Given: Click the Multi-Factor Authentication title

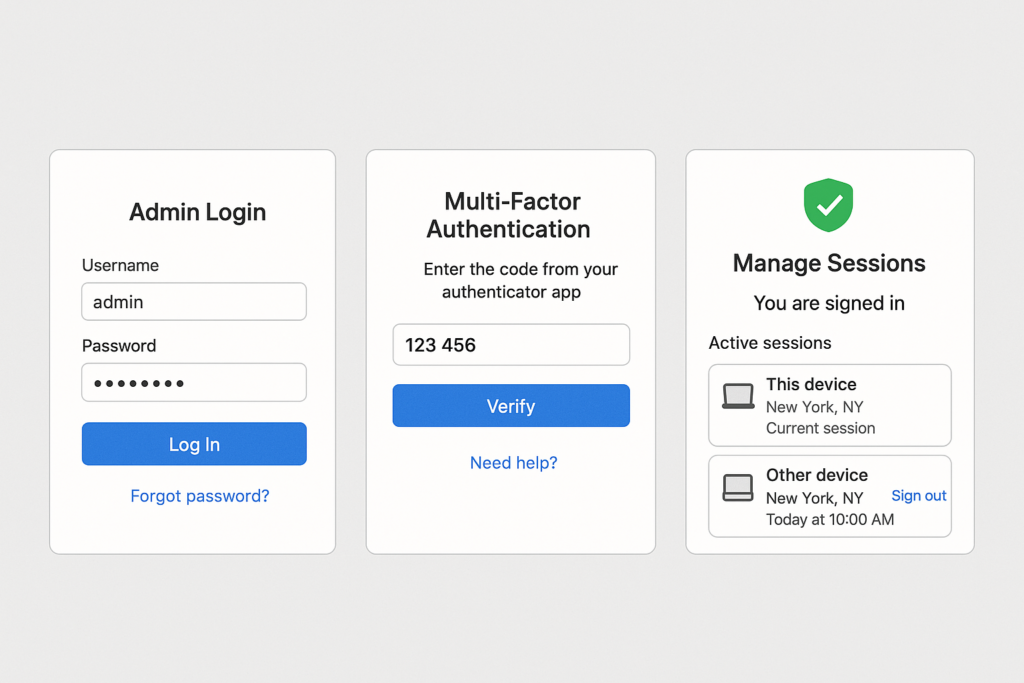Looking at the screenshot, I should coord(511,215).
